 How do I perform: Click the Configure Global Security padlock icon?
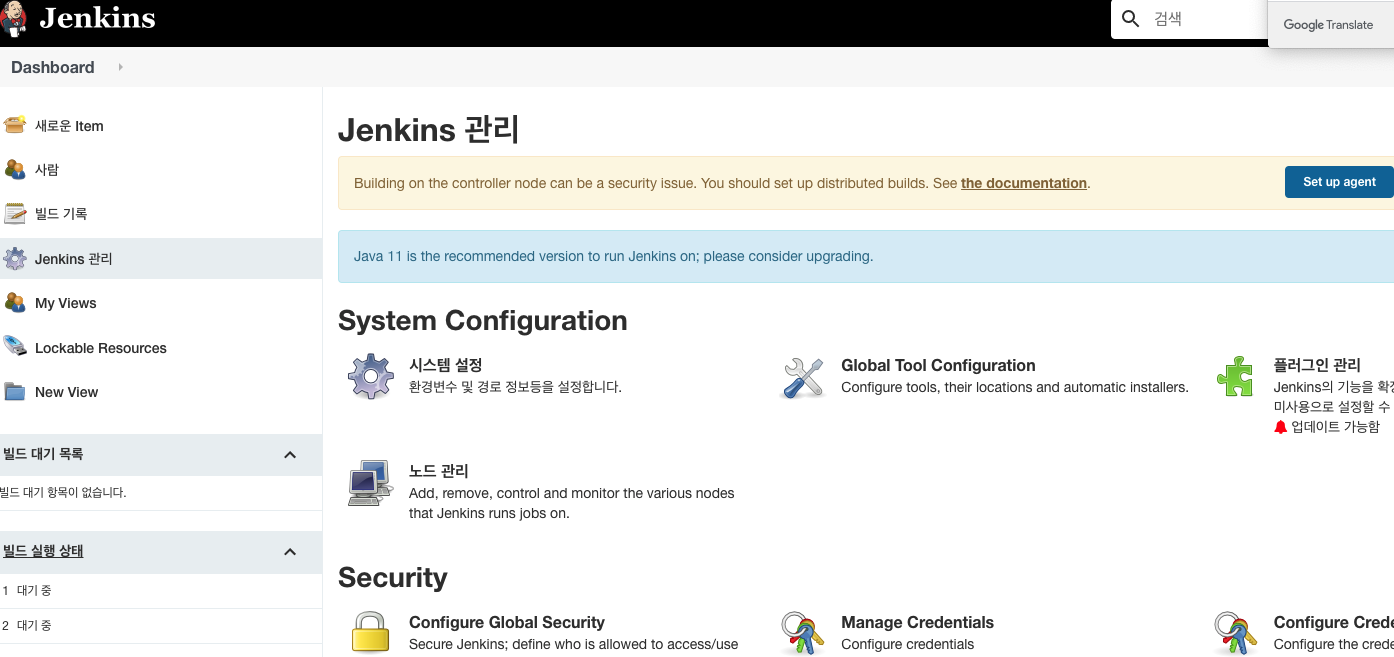click(x=370, y=633)
